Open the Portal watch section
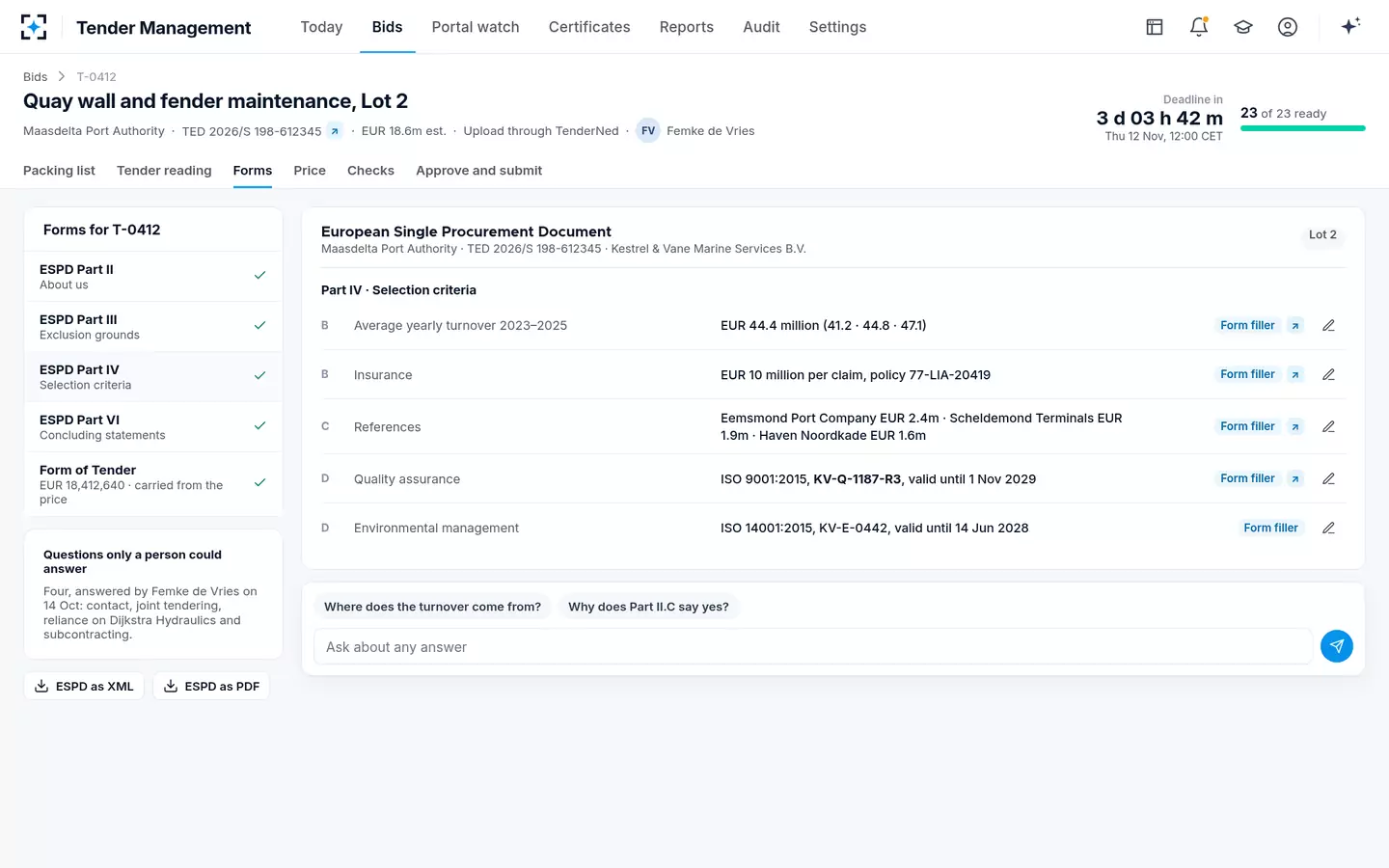This screenshot has width=1389, height=868. click(x=476, y=27)
